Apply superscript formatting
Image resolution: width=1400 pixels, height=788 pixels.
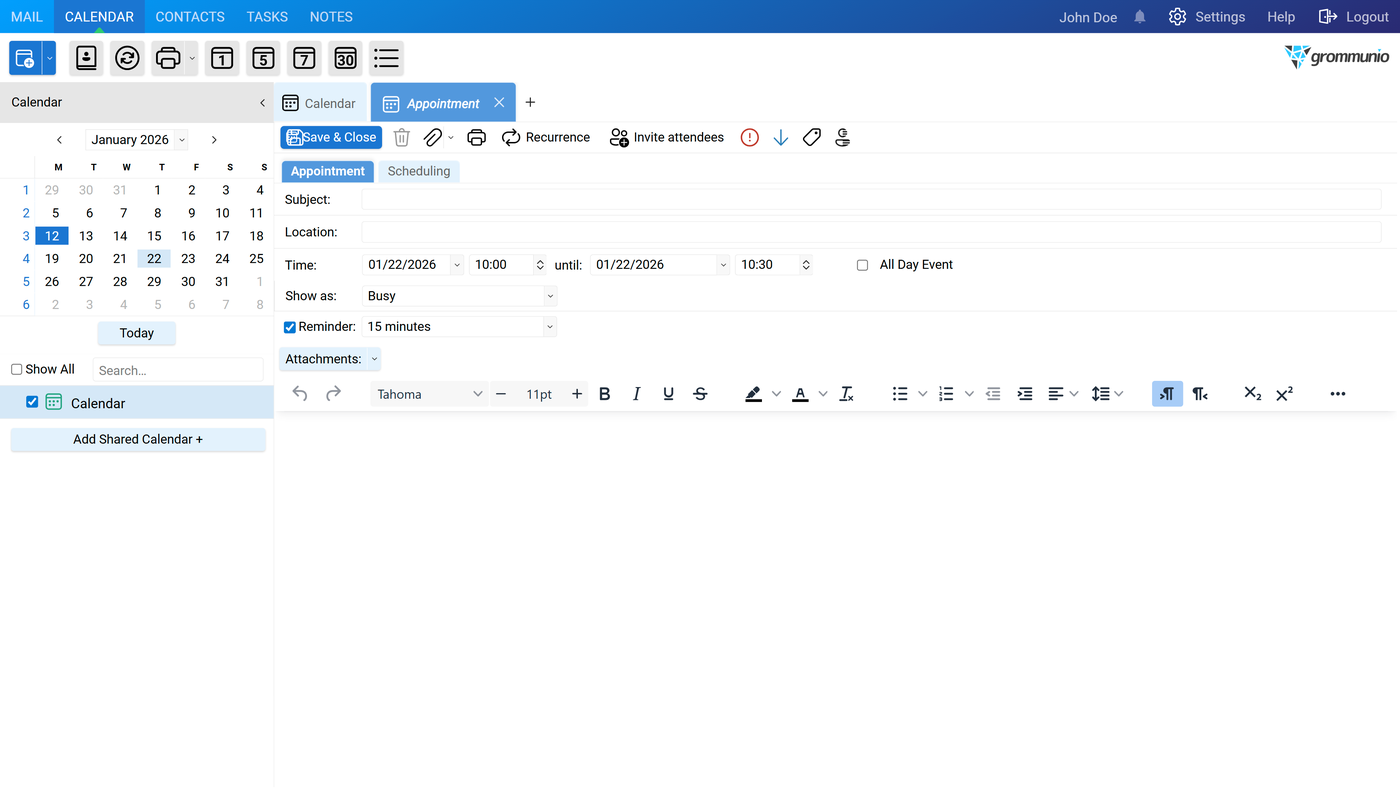1285,394
